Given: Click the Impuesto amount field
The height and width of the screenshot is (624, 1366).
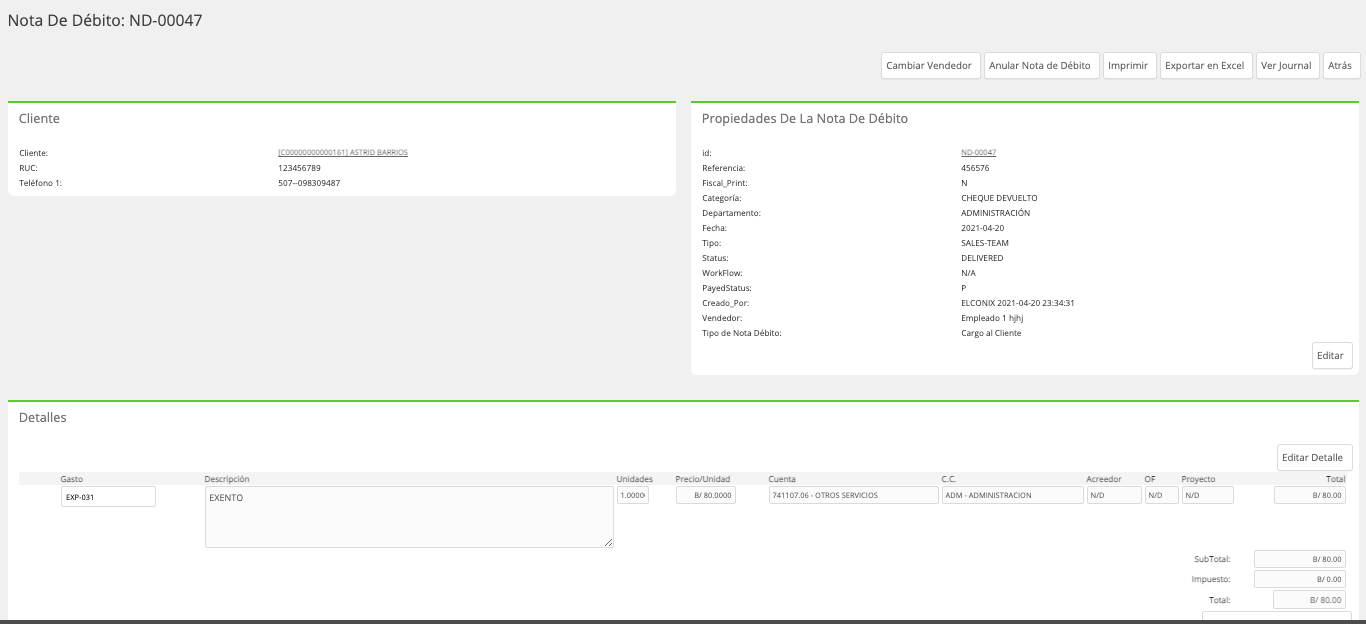Looking at the screenshot, I should 1300,579.
